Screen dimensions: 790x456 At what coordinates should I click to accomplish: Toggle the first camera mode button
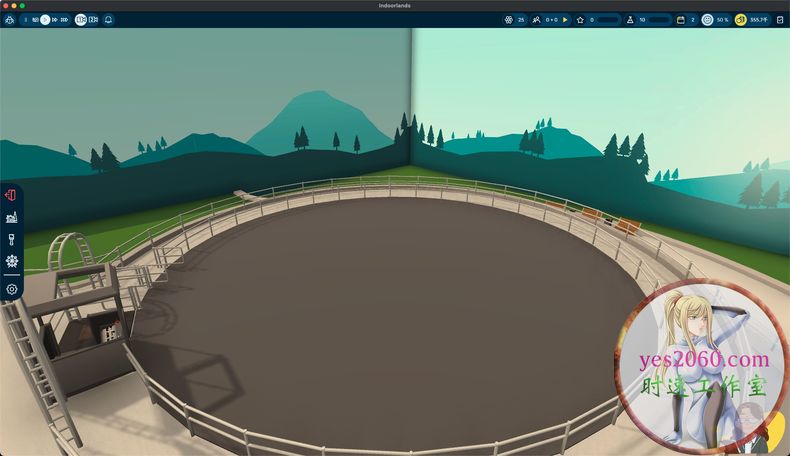point(81,19)
